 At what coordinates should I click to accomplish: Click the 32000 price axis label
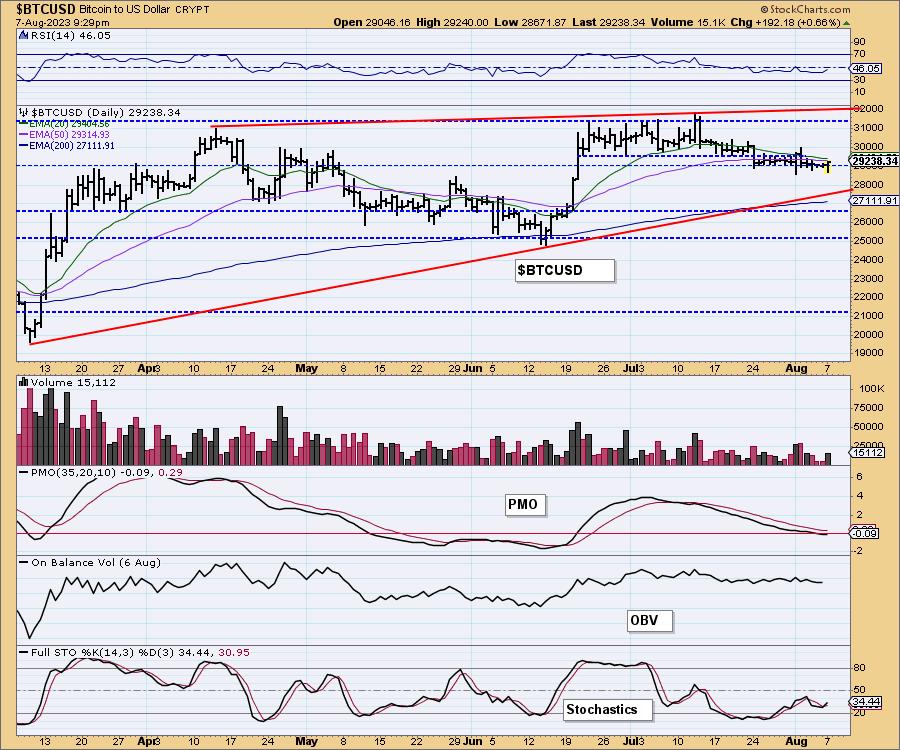click(x=868, y=108)
